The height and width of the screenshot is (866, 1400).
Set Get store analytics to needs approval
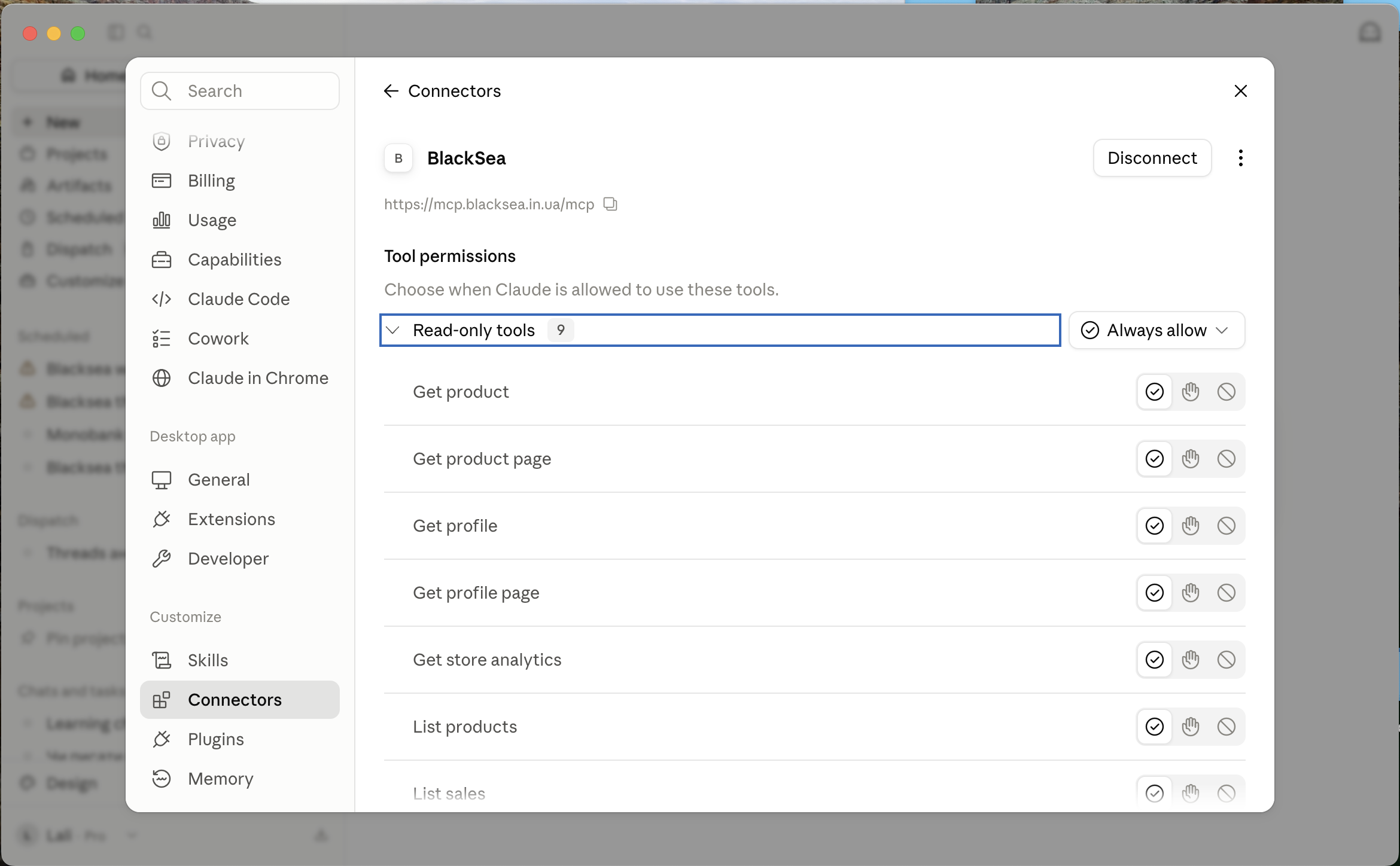click(x=1191, y=660)
